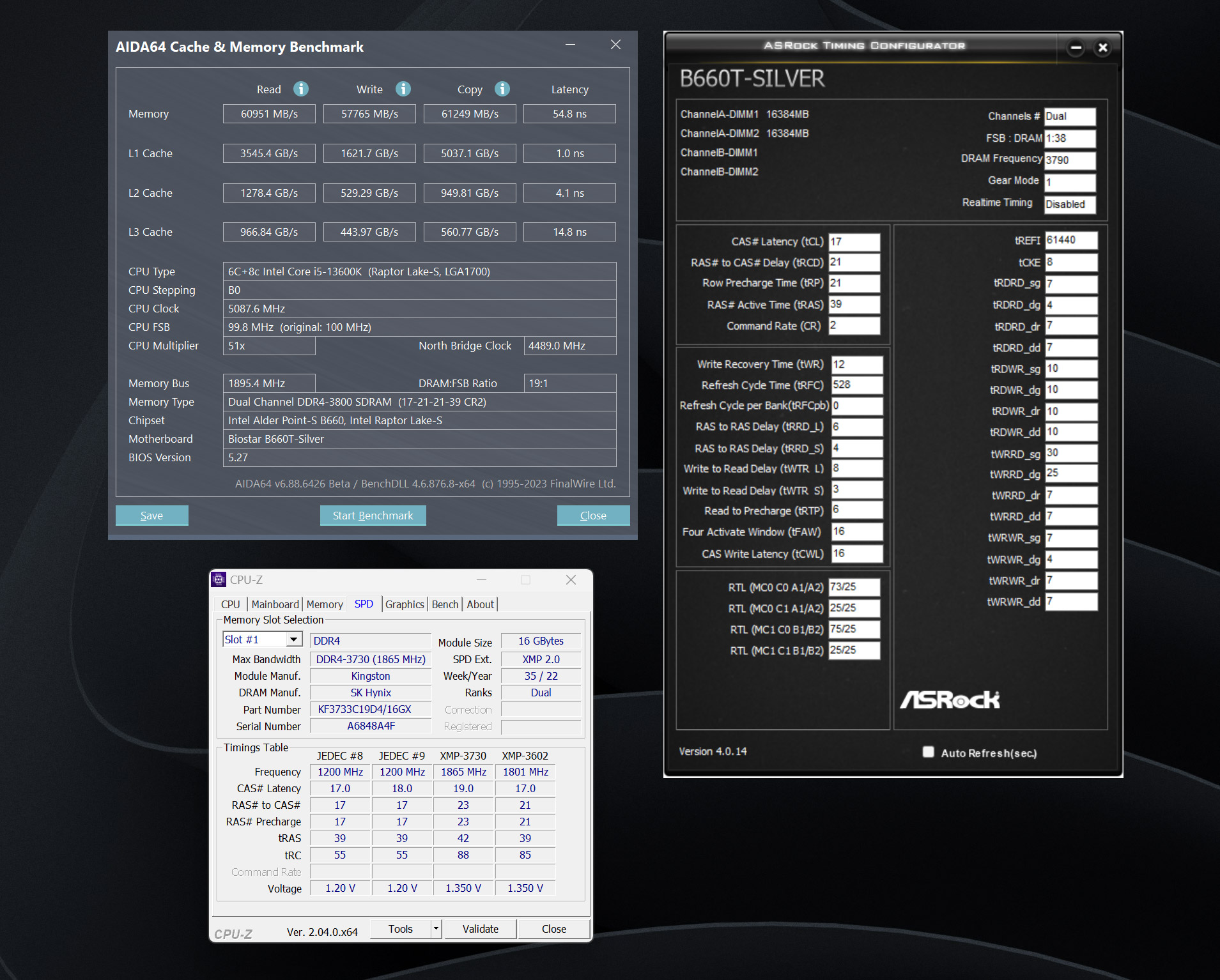Click the tRDWR_sg value field
Image resolution: width=1220 pixels, height=980 pixels.
click(1071, 369)
